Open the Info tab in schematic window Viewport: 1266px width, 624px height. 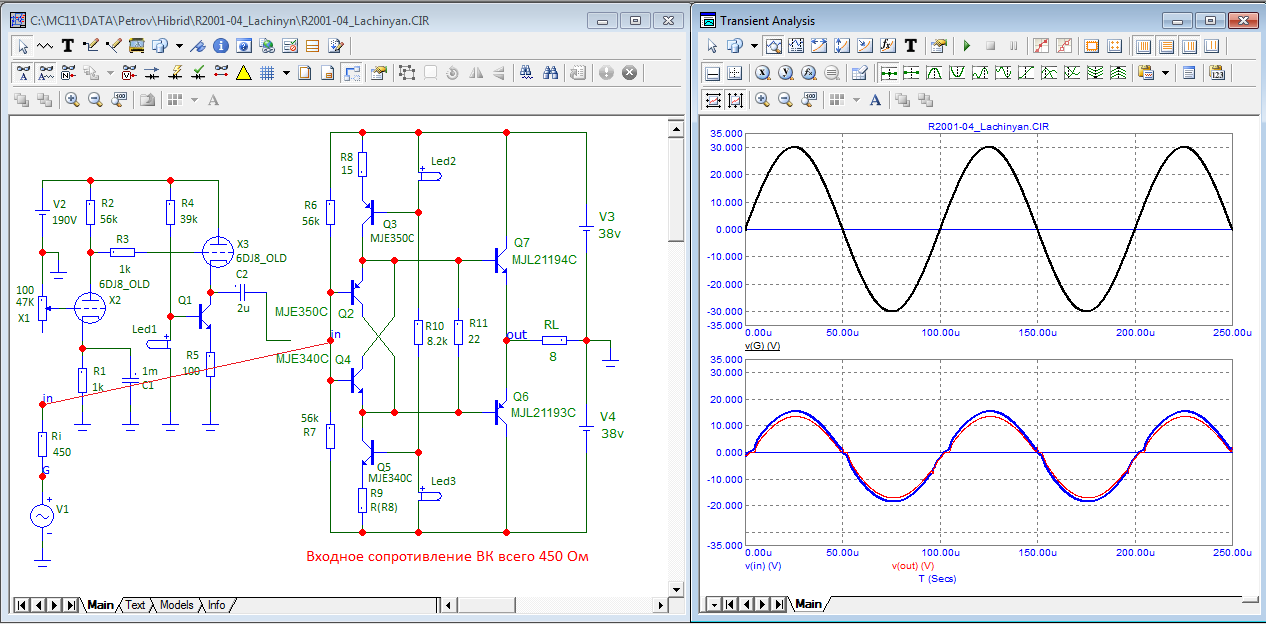coord(216,605)
